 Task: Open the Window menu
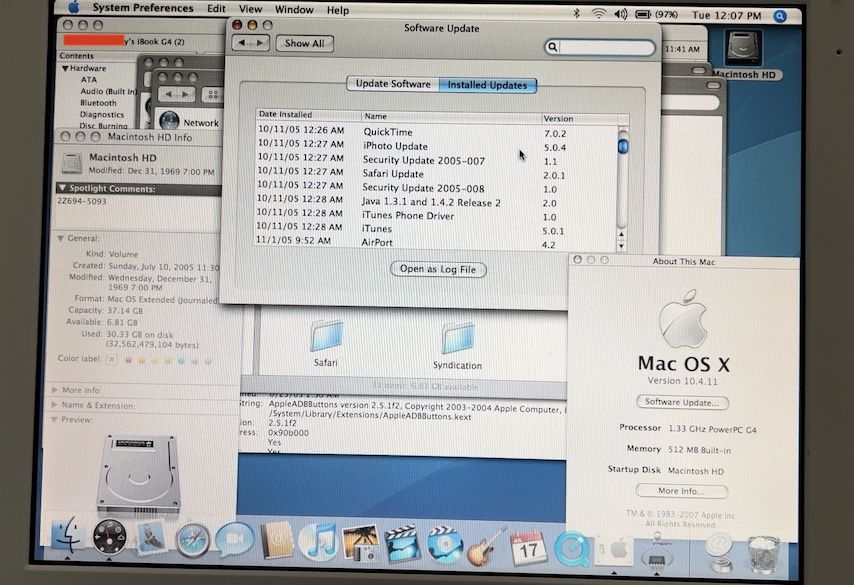point(294,10)
